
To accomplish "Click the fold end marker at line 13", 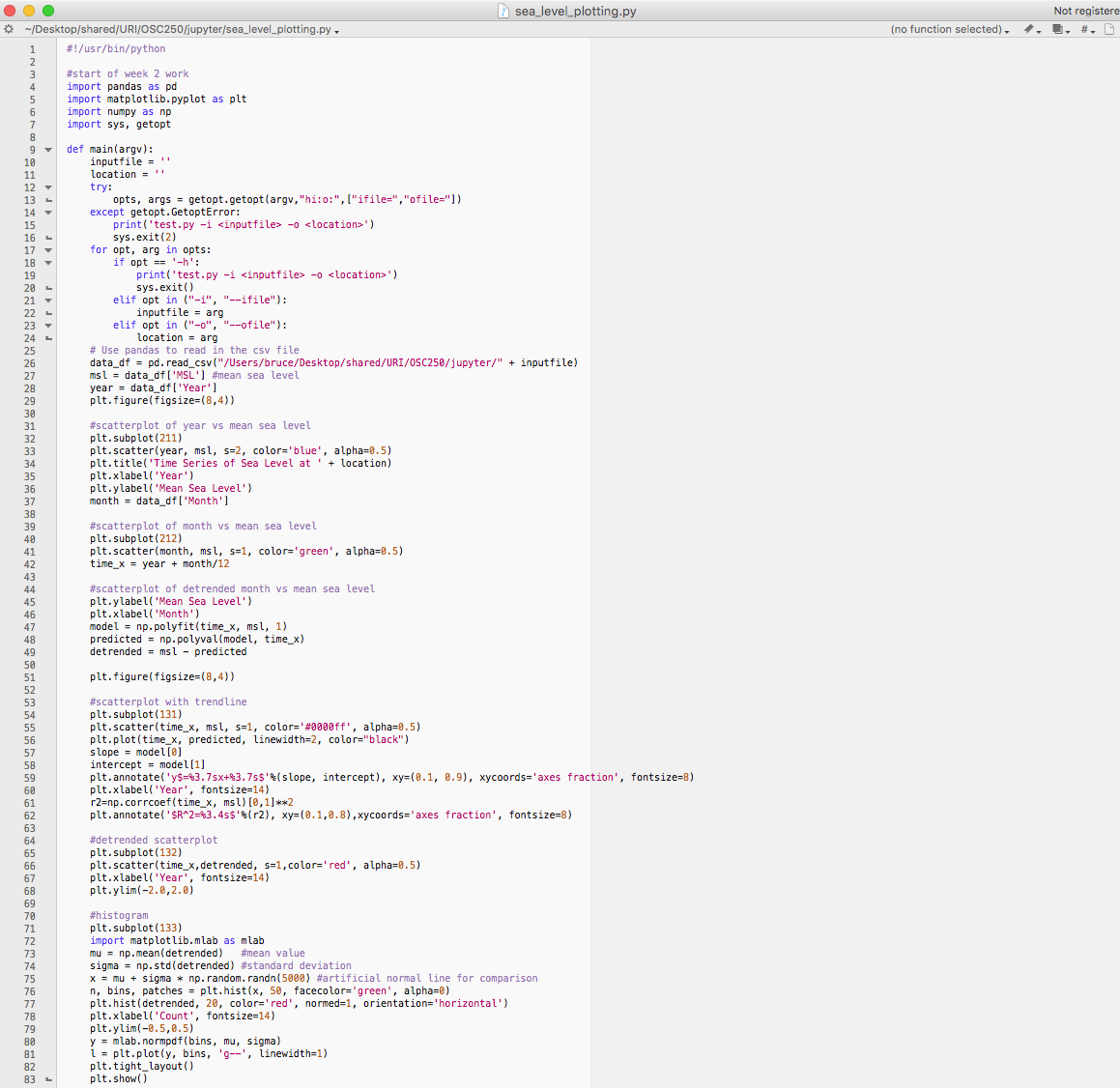I will pos(48,200).
